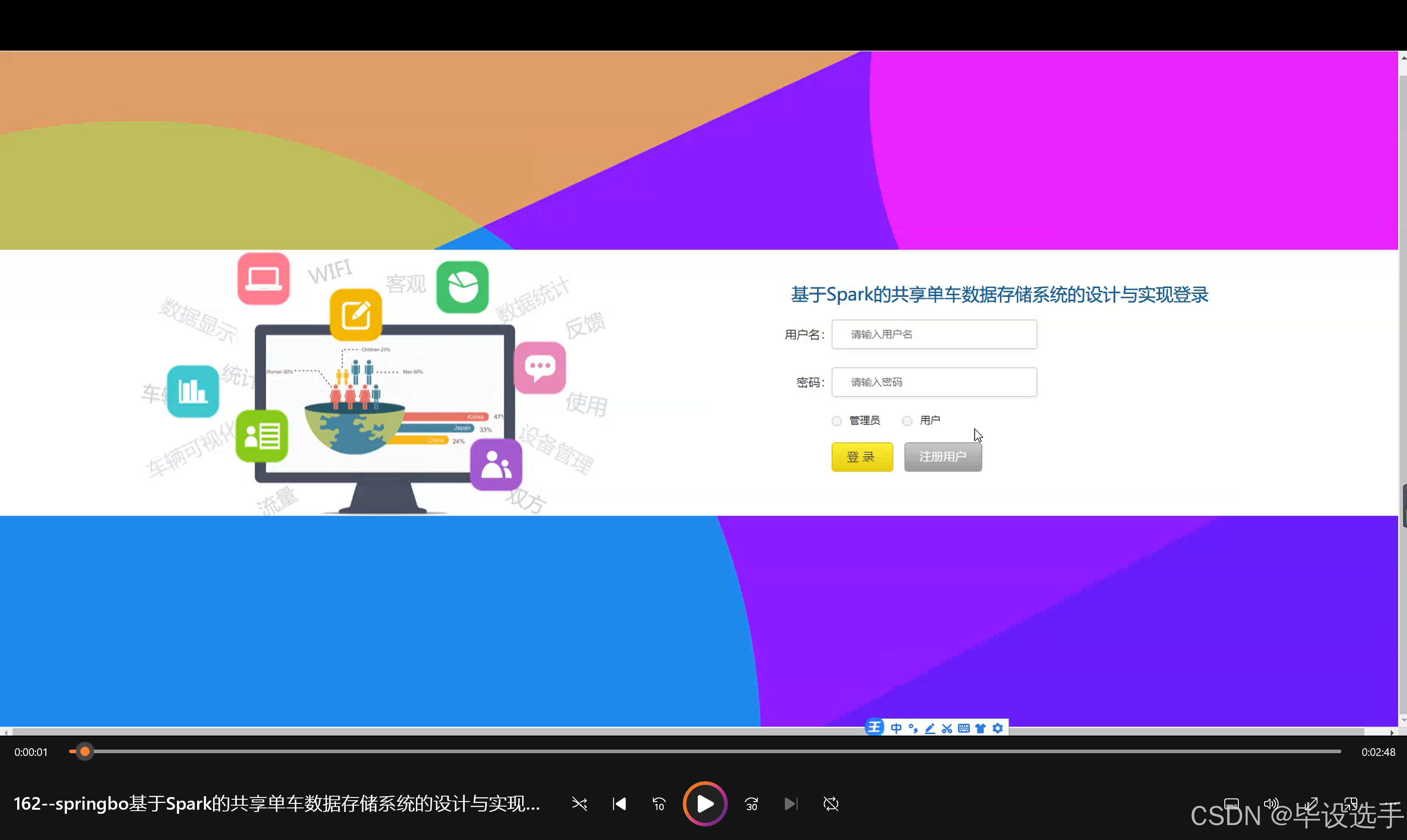Play the video with the round play button
Image resolution: width=1407 pixels, height=840 pixels.
(705, 803)
